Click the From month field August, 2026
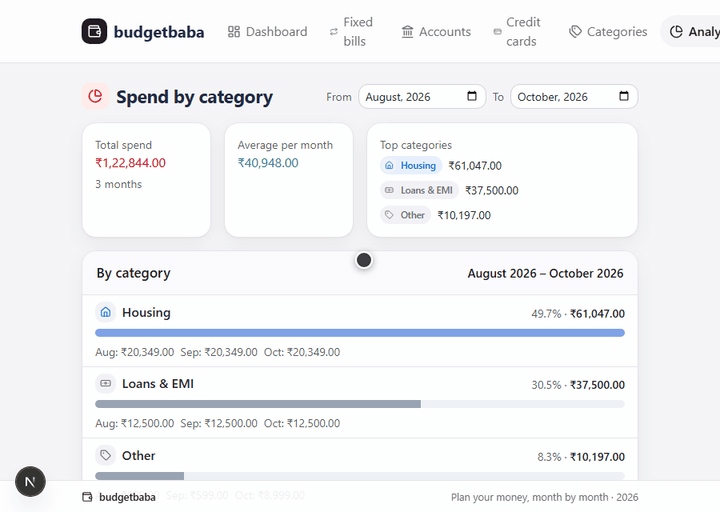 point(422,96)
